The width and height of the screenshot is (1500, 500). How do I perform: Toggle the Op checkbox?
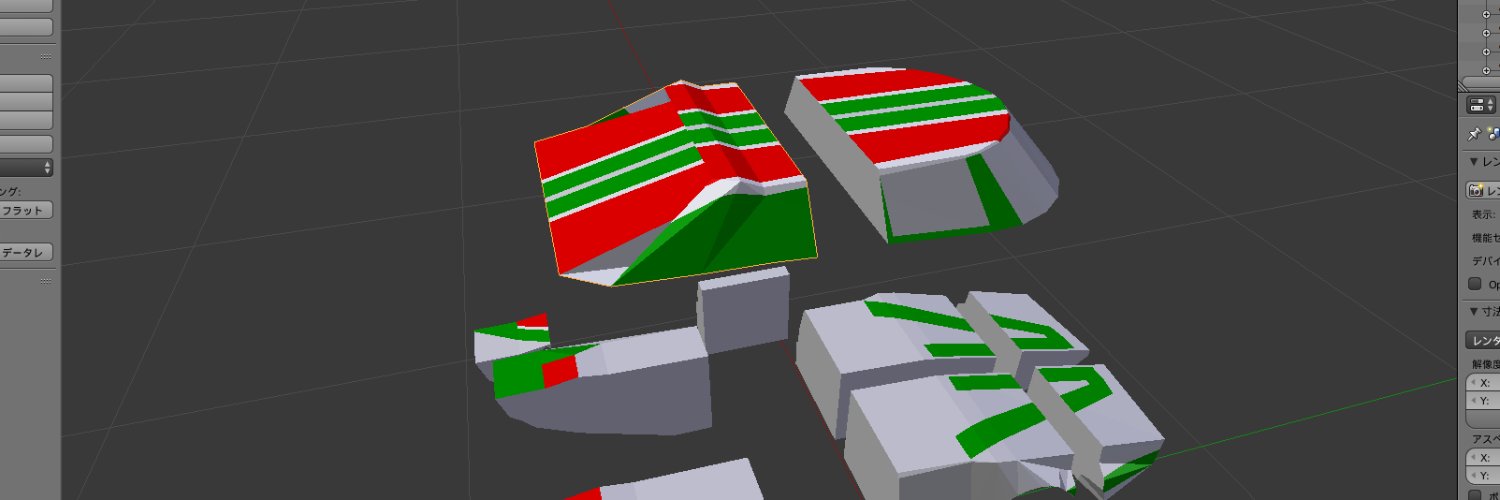pos(1474,284)
